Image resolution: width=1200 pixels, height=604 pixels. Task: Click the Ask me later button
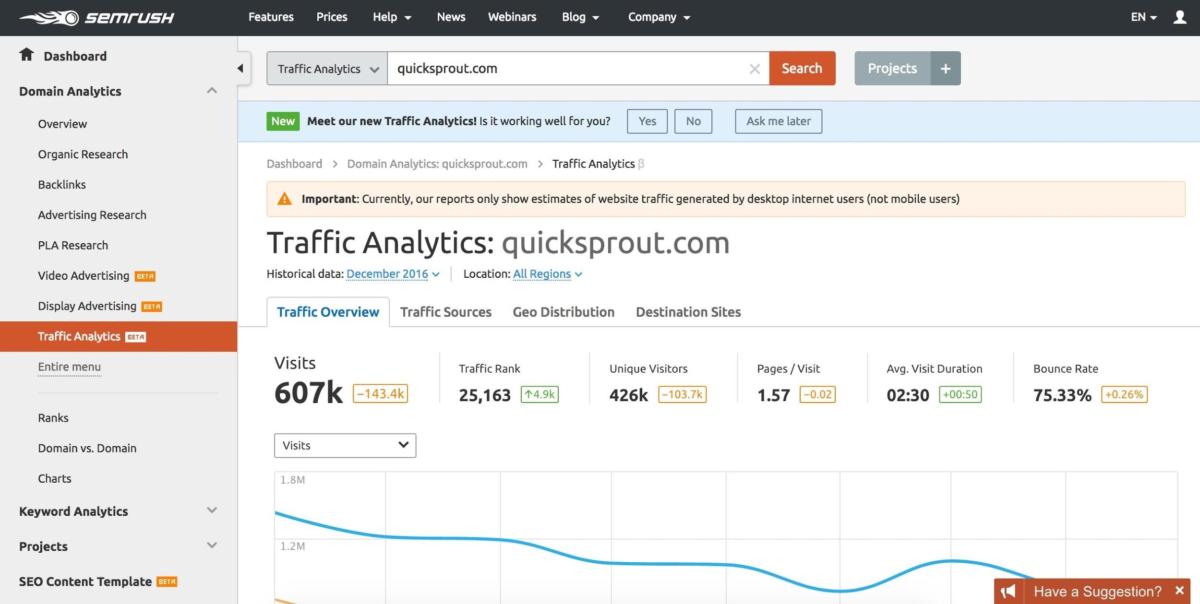pyautogui.click(x=779, y=121)
